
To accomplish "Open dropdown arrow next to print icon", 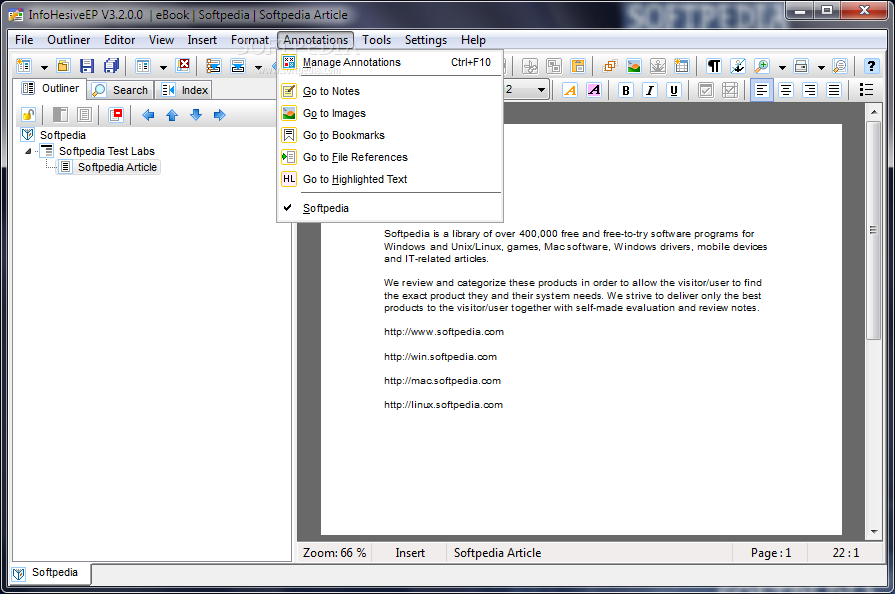I will (x=821, y=67).
